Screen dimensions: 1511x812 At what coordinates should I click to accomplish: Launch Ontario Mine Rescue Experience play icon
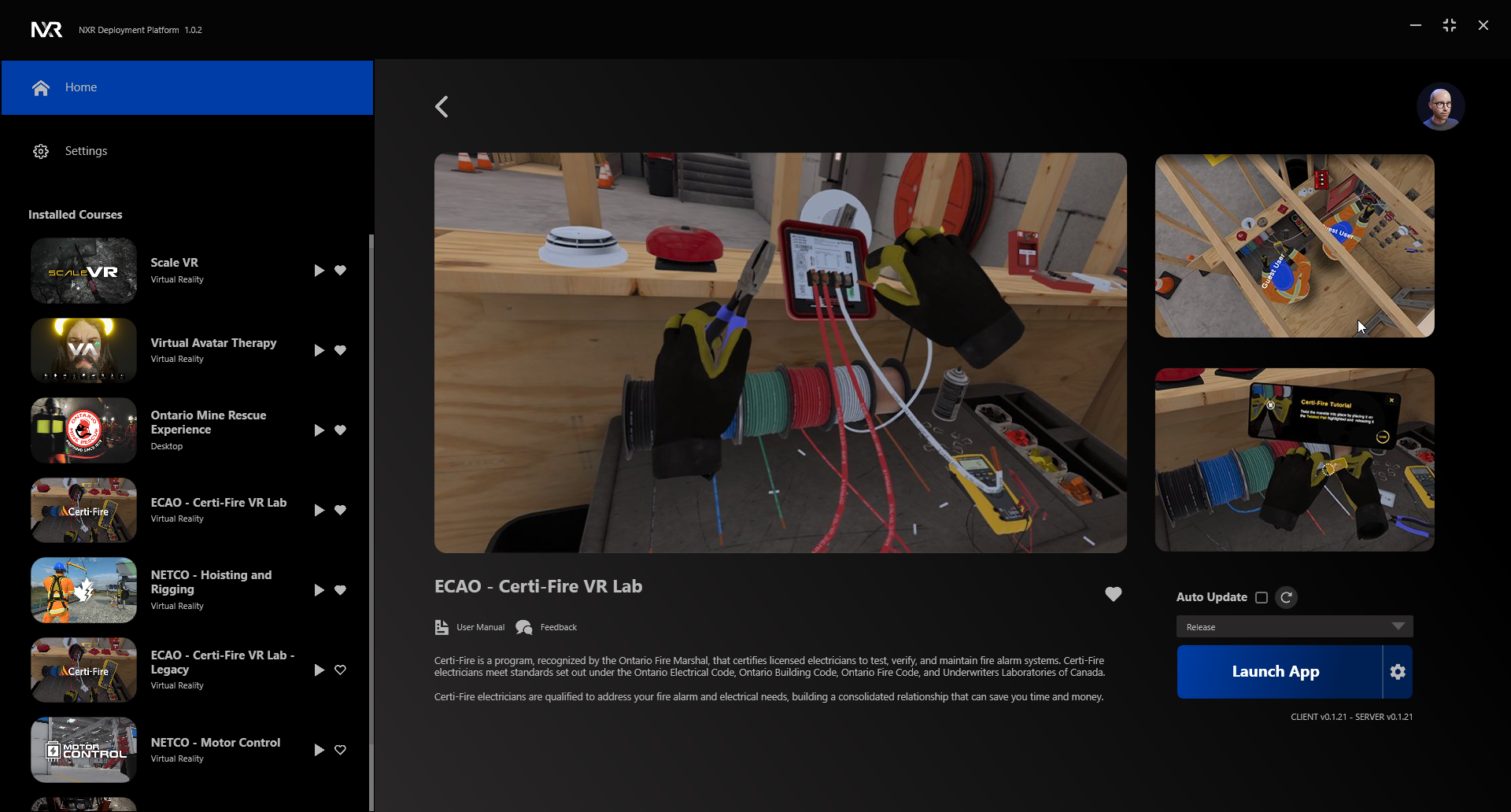[x=319, y=430]
